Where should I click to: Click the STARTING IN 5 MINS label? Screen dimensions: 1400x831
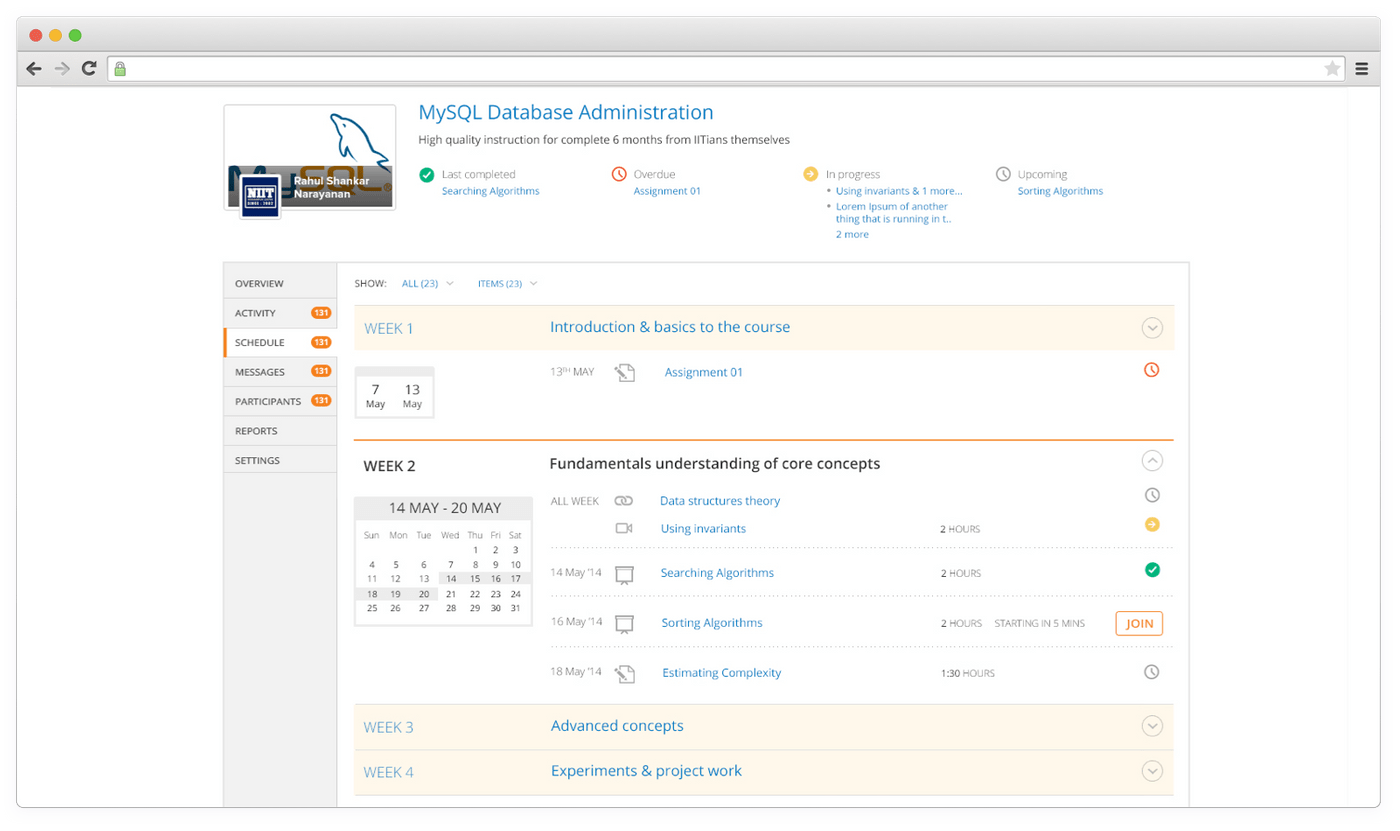coord(1039,624)
